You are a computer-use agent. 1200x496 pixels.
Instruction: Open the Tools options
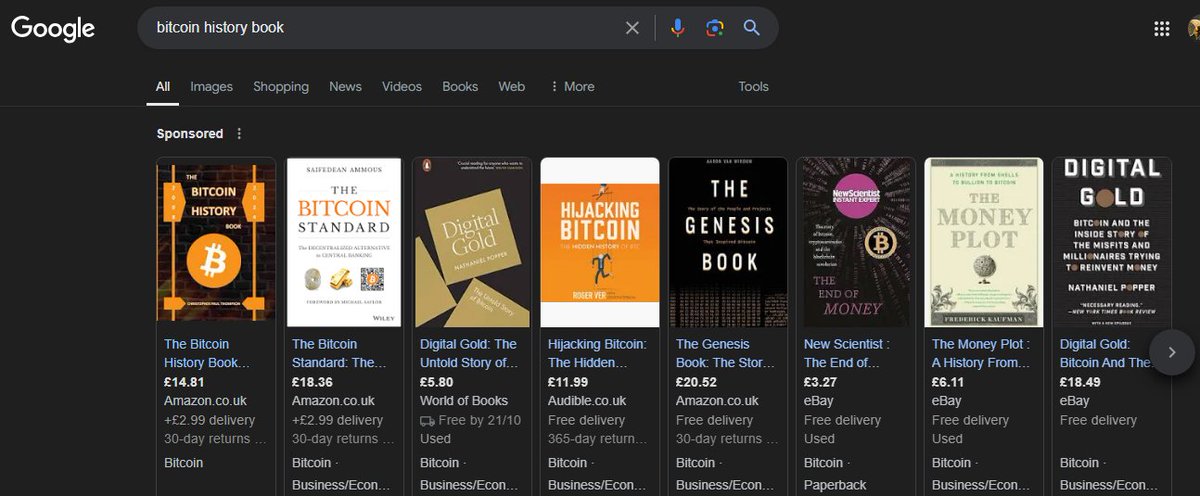(753, 86)
